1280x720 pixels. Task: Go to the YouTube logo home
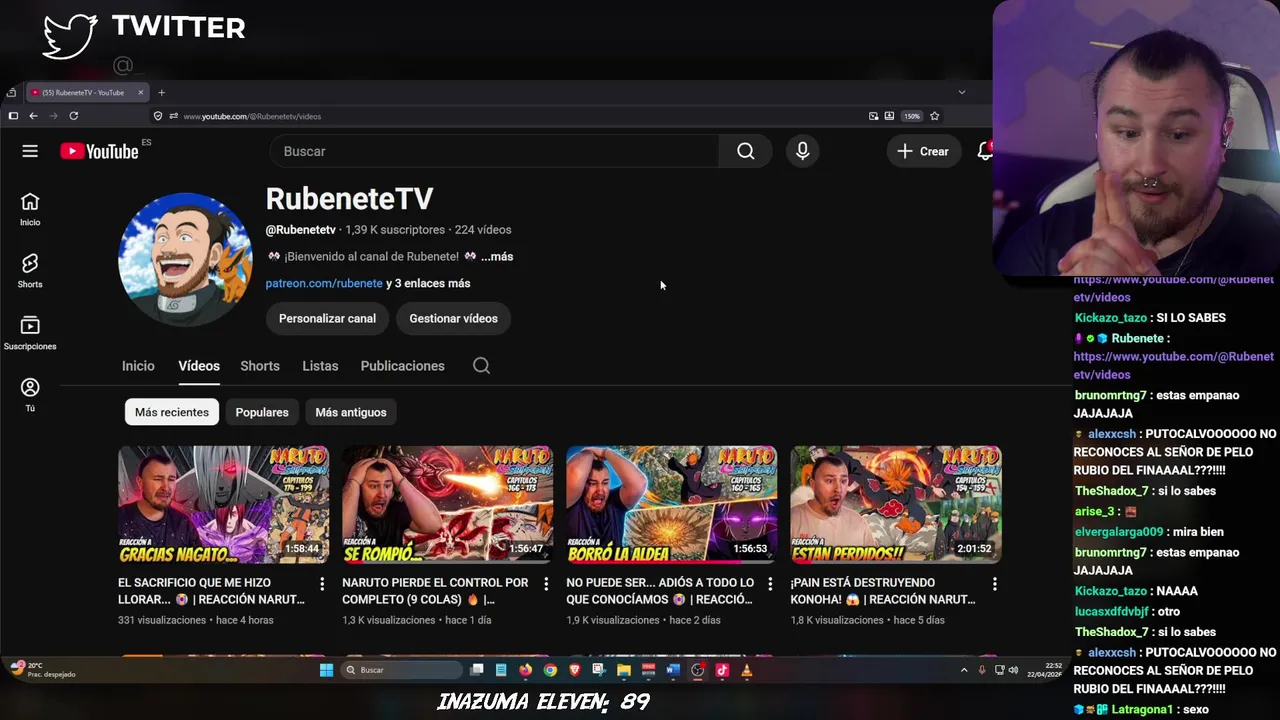click(99, 151)
